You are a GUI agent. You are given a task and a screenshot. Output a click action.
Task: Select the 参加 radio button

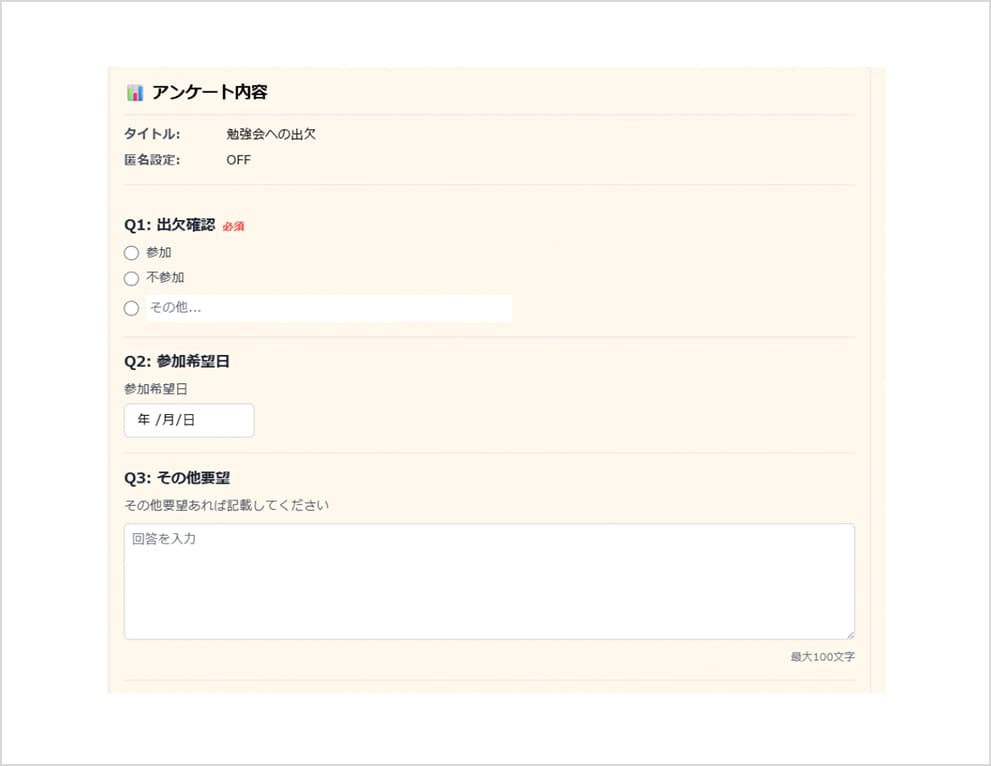[131, 253]
